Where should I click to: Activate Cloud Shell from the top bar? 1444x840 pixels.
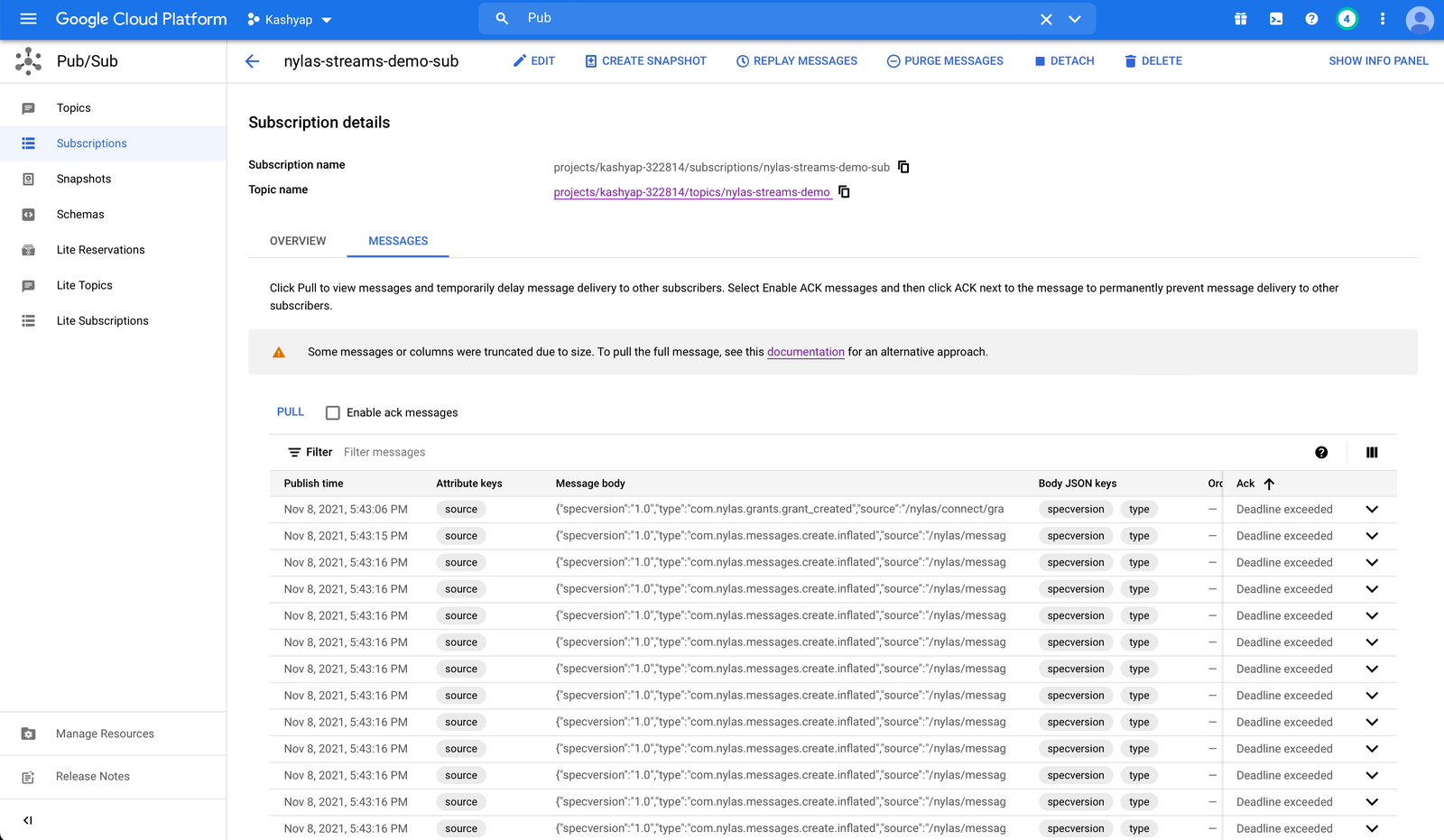pyautogui.click(x=1275, y=18)
